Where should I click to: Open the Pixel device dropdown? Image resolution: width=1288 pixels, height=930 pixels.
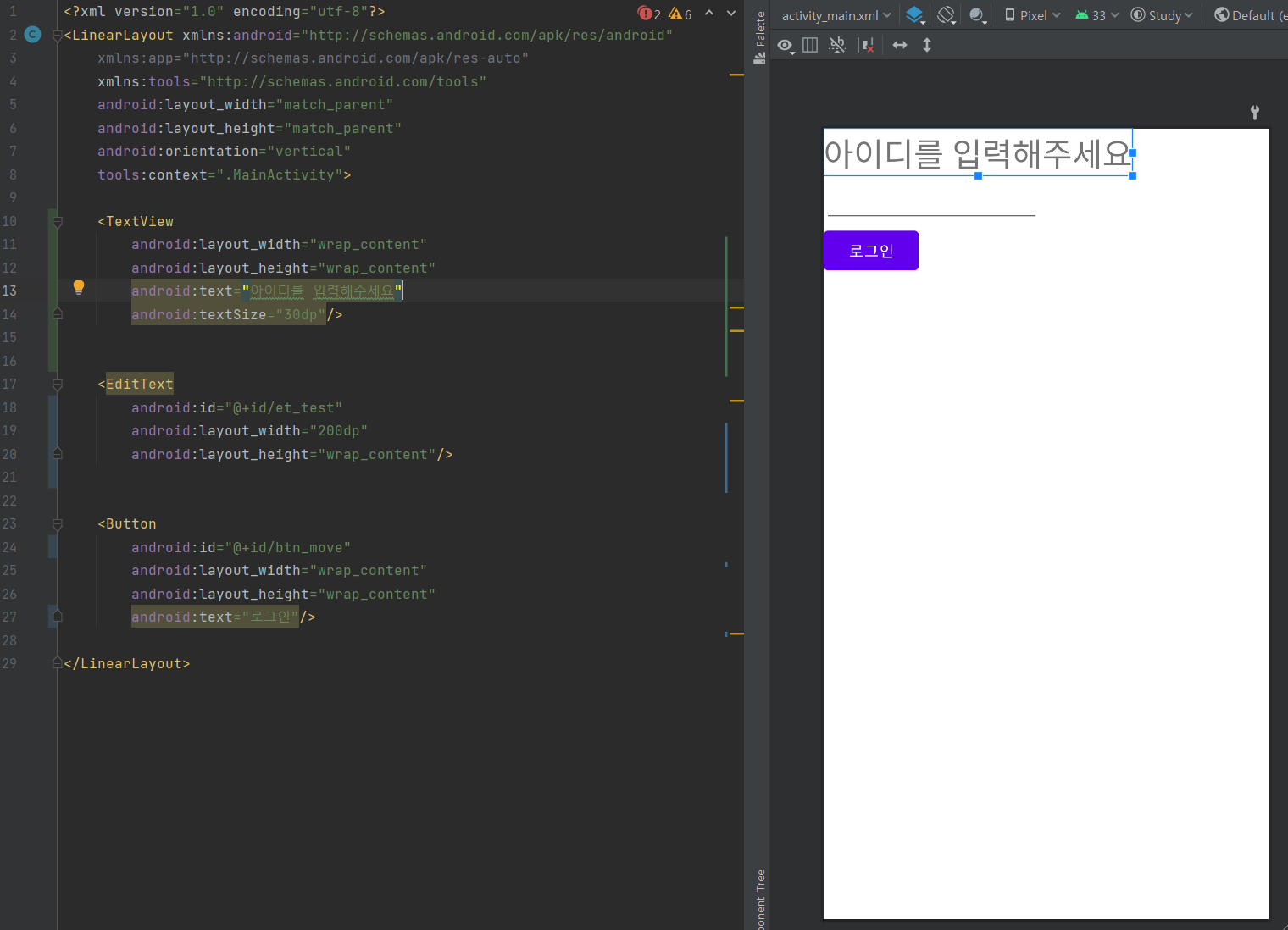[1032, 15]
